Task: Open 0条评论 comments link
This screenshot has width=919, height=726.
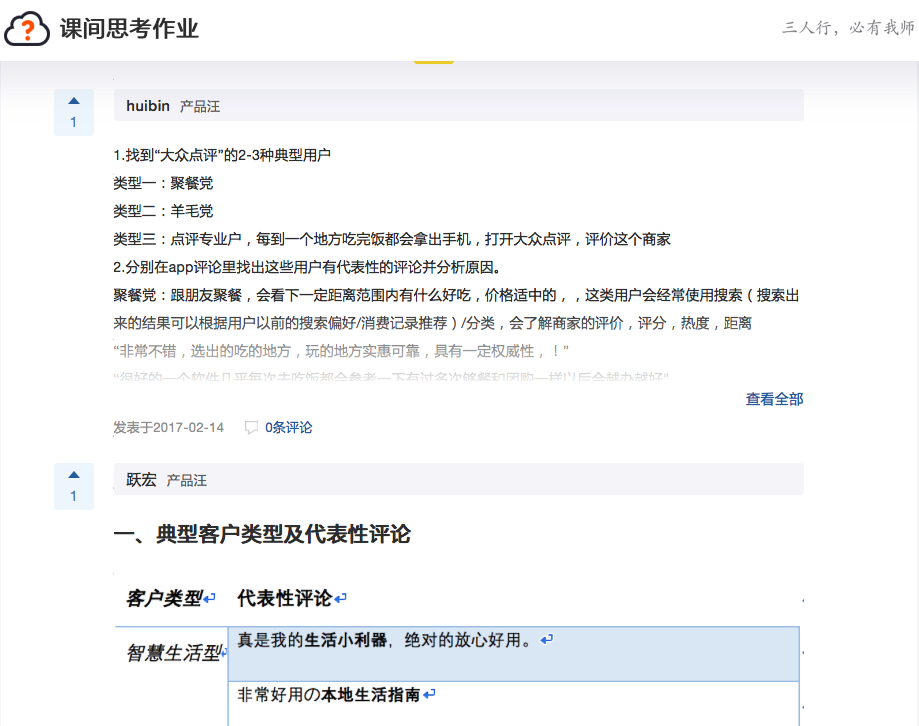Action: pos(288,428)
